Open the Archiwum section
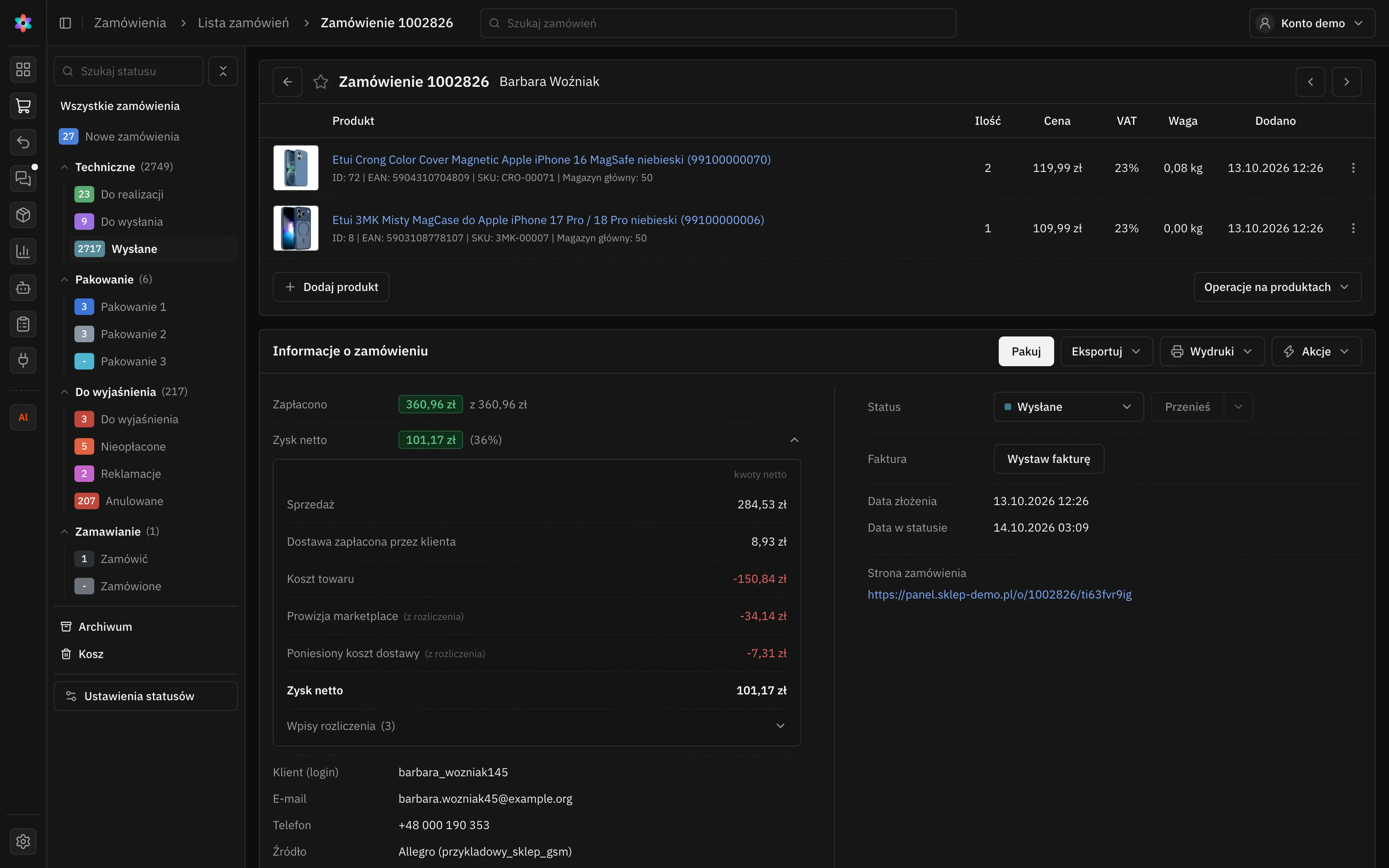1389x868 pixels. [105, 626]
